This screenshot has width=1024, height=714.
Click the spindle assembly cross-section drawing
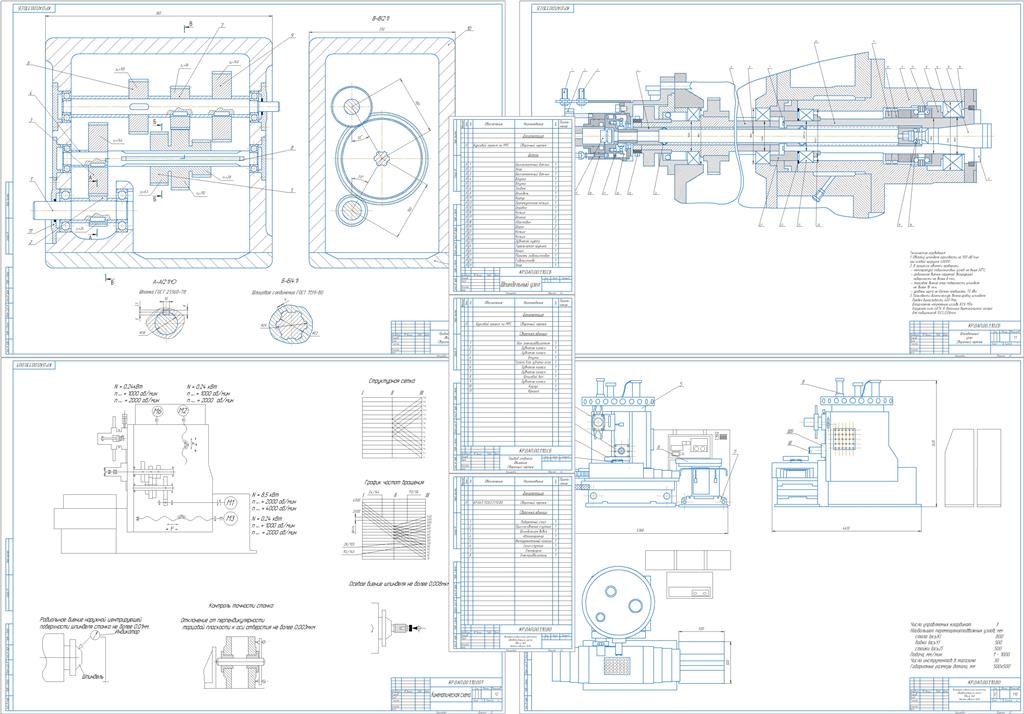point(774,136)
